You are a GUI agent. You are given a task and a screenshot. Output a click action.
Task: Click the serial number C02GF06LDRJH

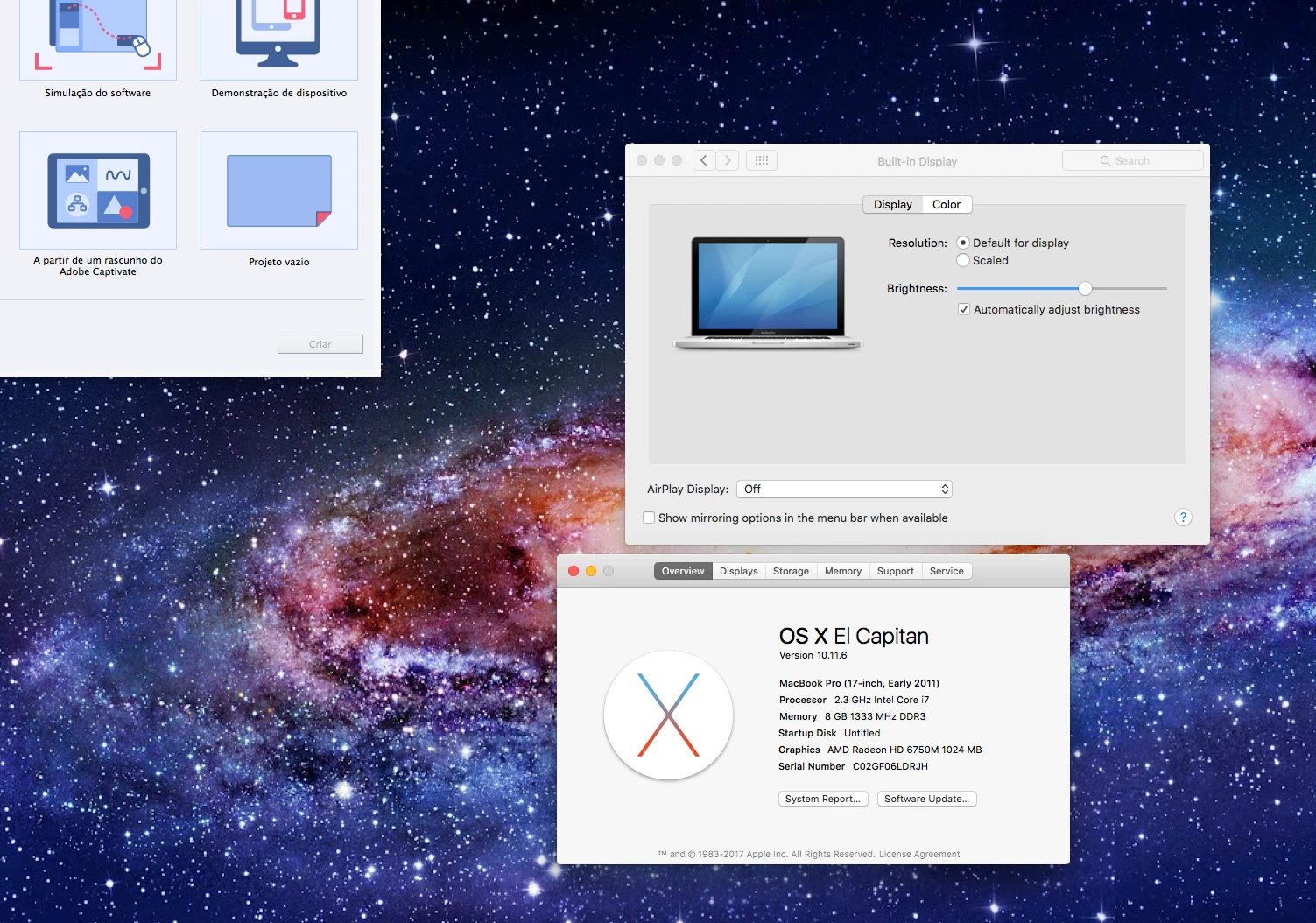[890, 766]
